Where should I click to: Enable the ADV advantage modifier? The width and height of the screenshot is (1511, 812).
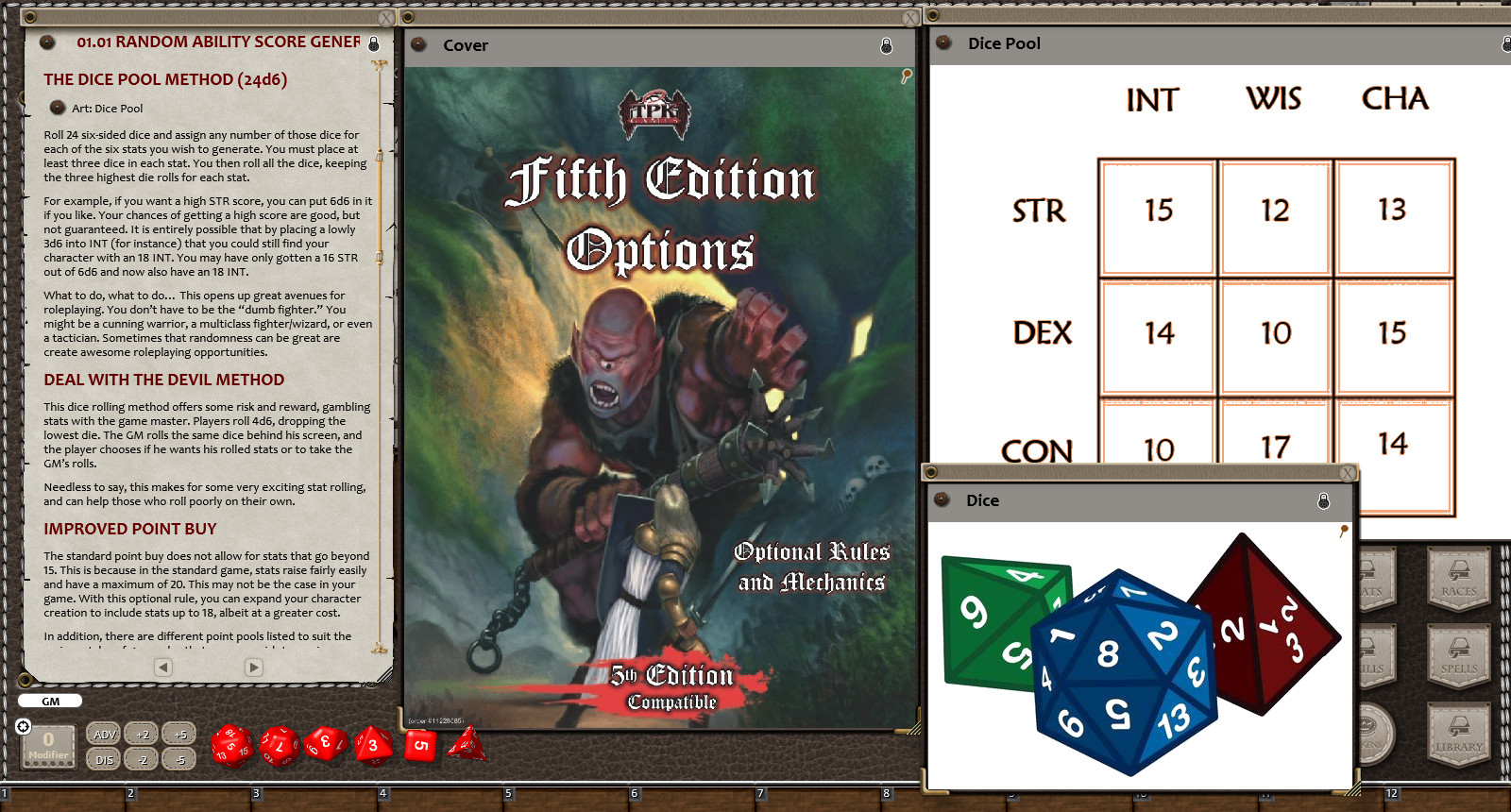point(105,735)
